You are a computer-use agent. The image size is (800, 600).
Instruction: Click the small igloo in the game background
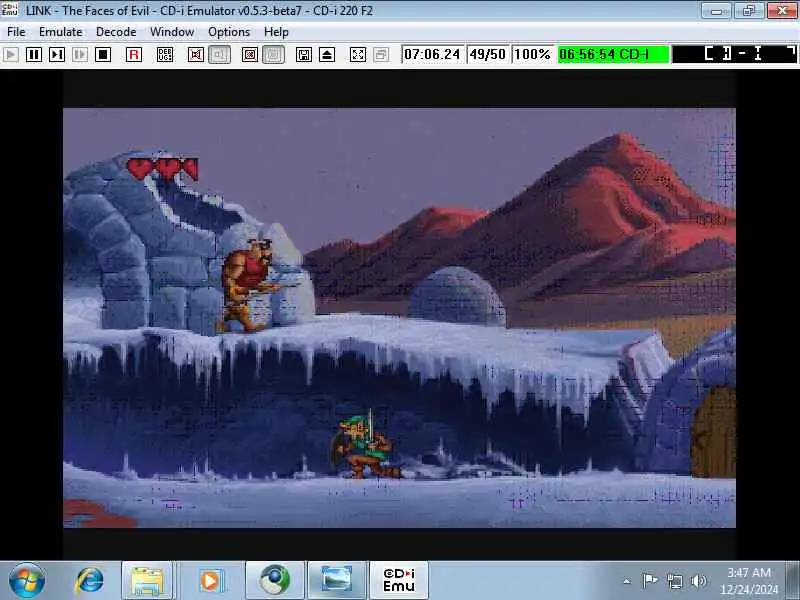(457, 296)
